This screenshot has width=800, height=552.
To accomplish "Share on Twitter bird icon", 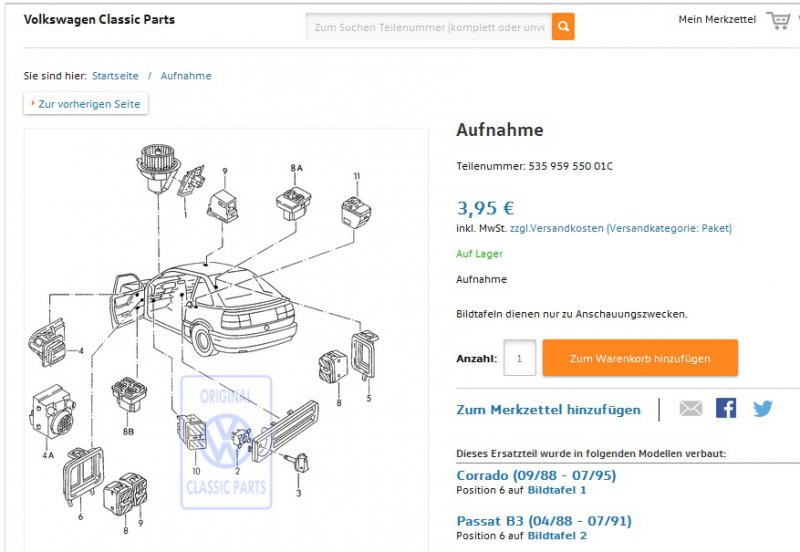I will point(763,408).
